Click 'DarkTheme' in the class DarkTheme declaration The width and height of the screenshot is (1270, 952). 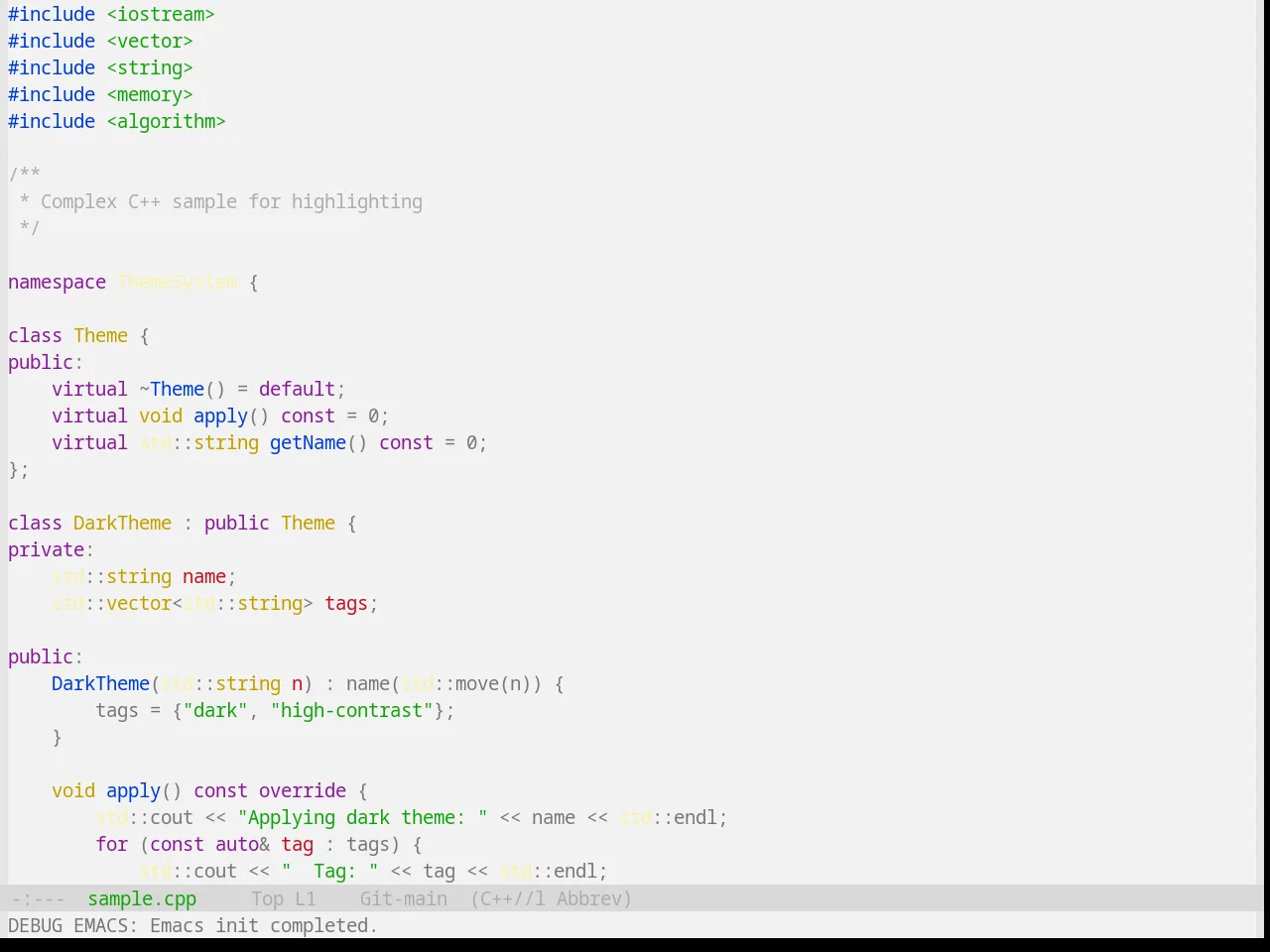click(x=122, y=523)
